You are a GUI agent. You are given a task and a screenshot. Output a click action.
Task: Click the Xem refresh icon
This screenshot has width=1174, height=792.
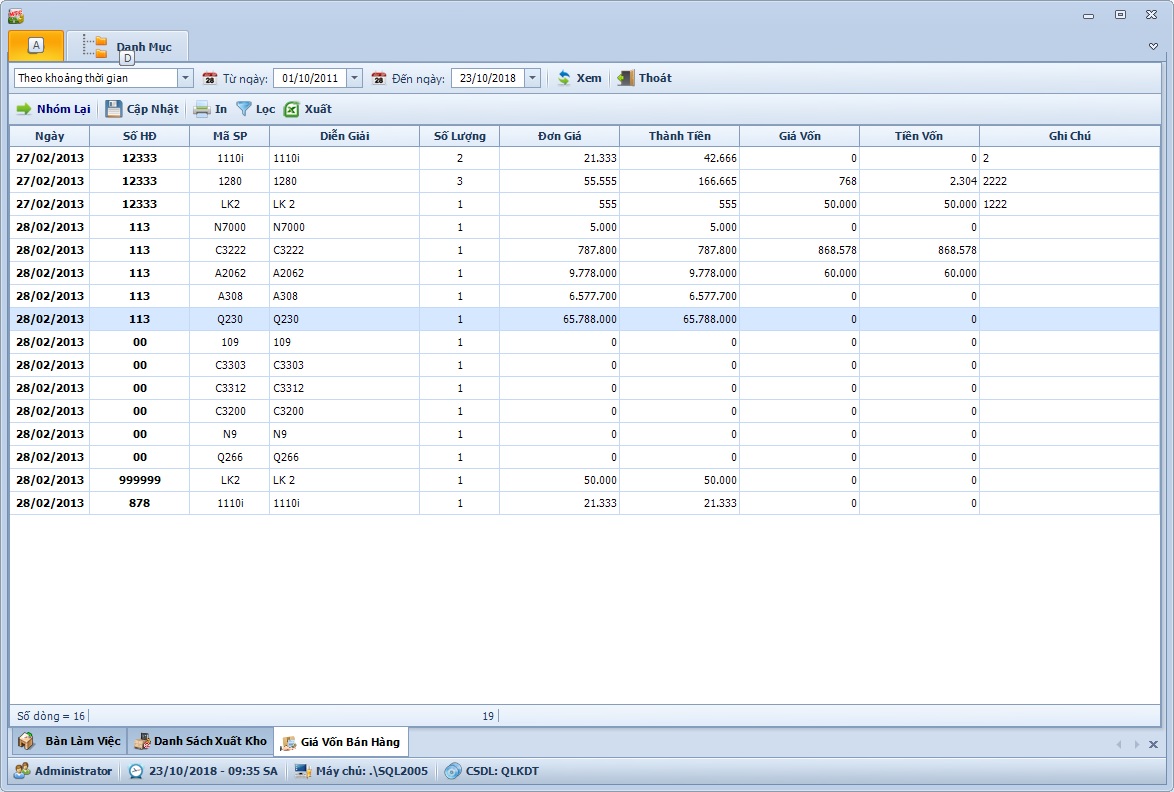(564, 78)
